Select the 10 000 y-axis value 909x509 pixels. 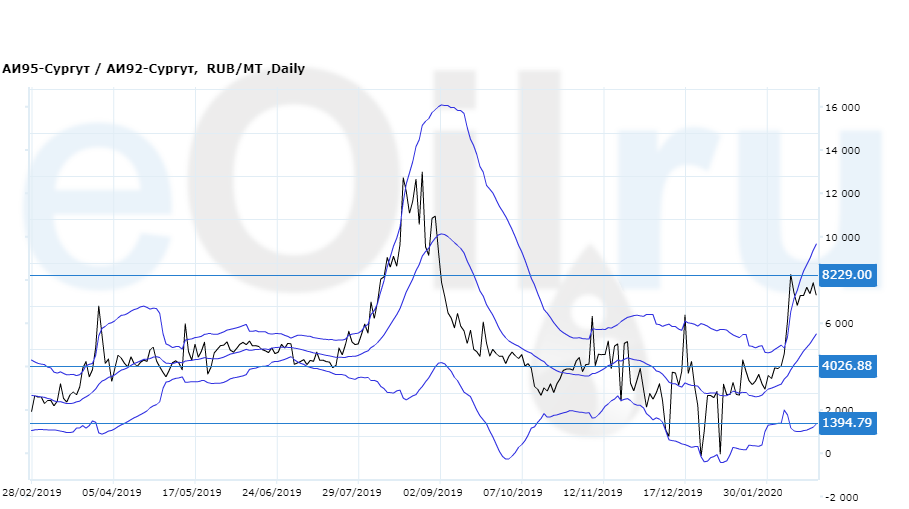[x=843, y=238]
